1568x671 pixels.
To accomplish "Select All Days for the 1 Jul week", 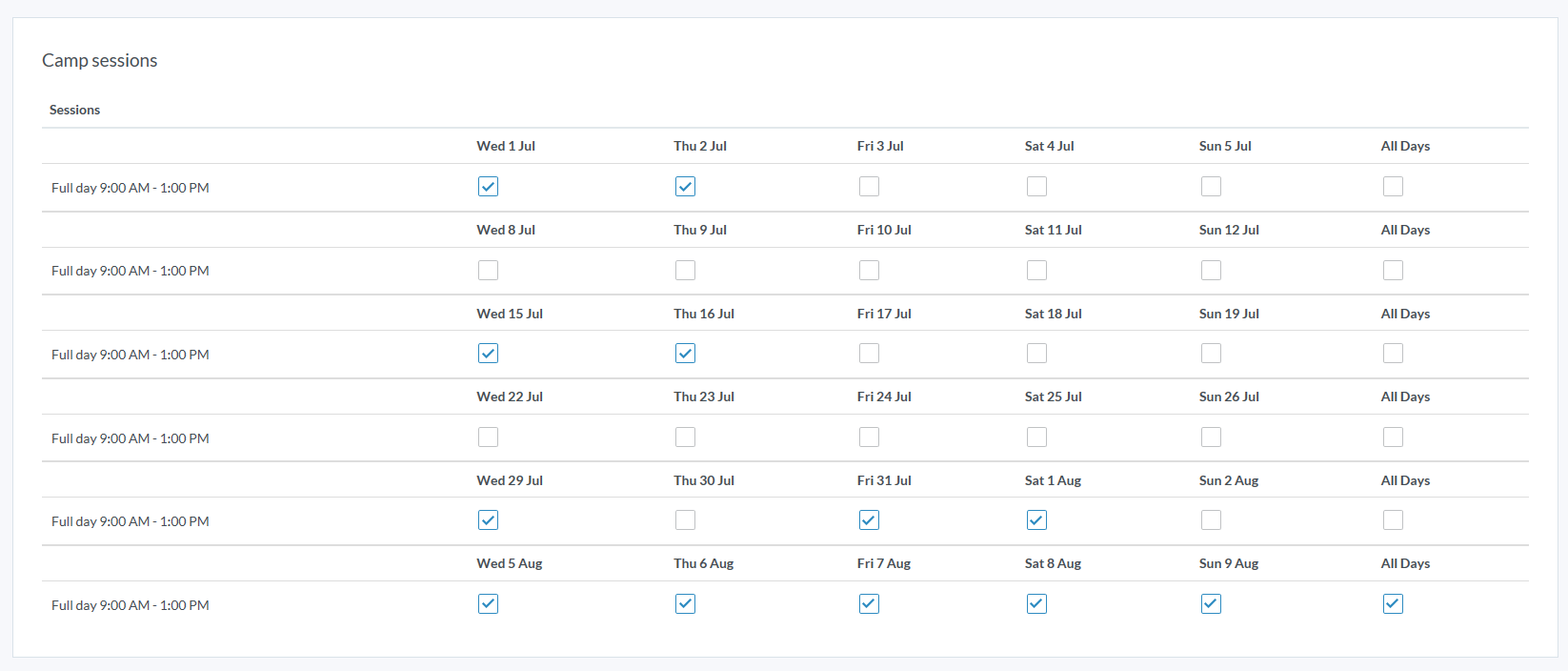I will tap(1393, 187).
